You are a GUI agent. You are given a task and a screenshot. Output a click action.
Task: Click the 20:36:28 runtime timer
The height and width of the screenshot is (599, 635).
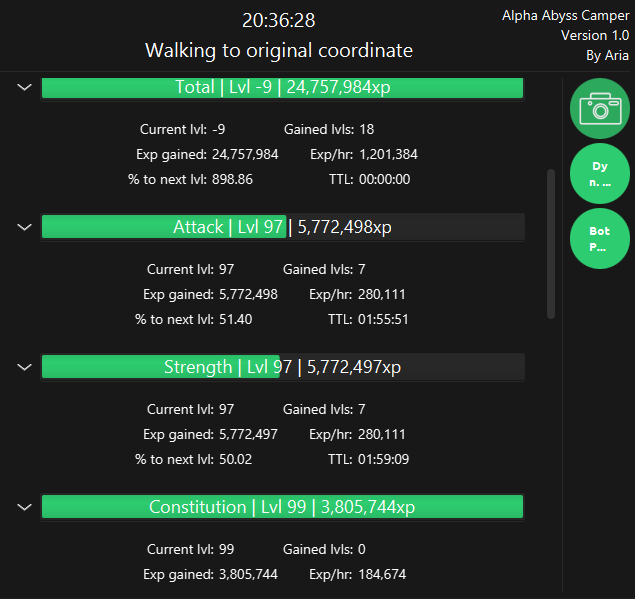278,21
